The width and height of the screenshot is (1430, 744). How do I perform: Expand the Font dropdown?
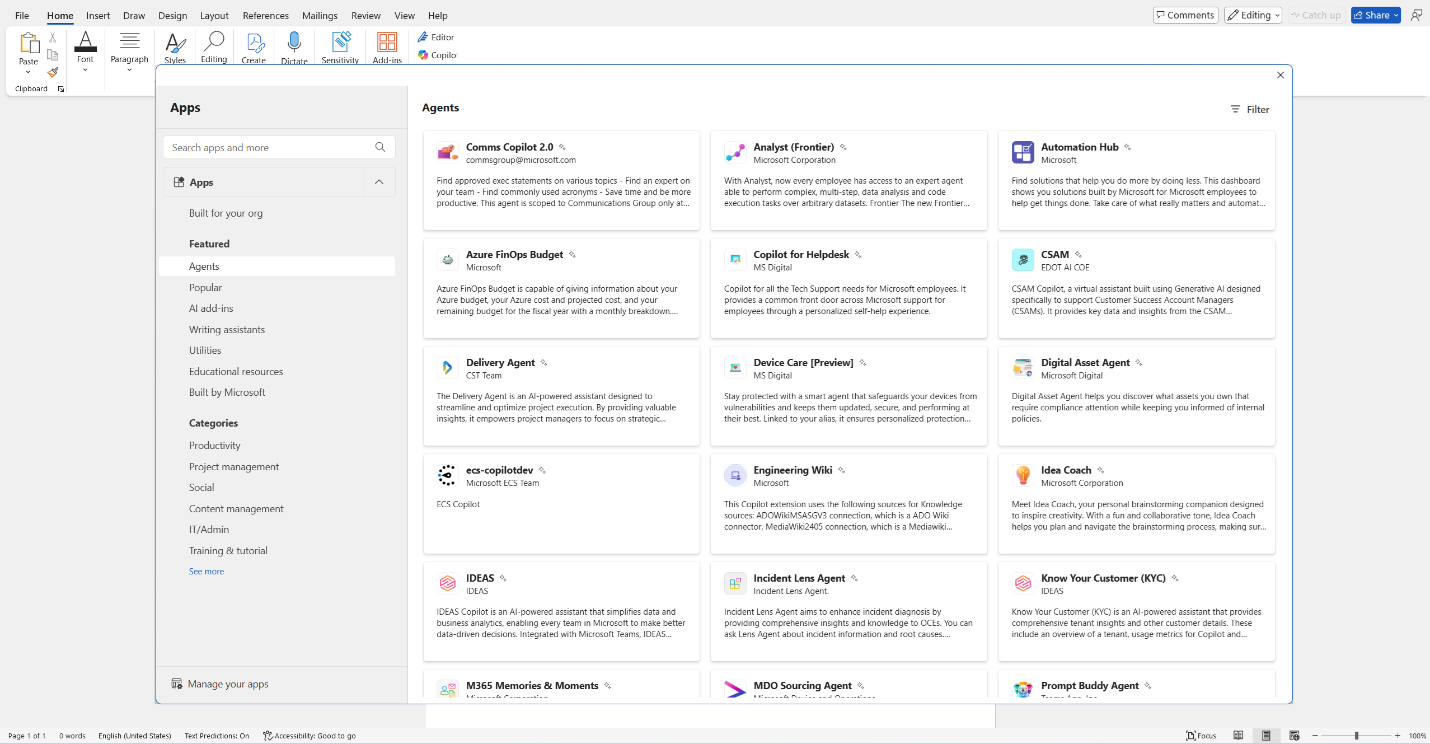(85, 70)
